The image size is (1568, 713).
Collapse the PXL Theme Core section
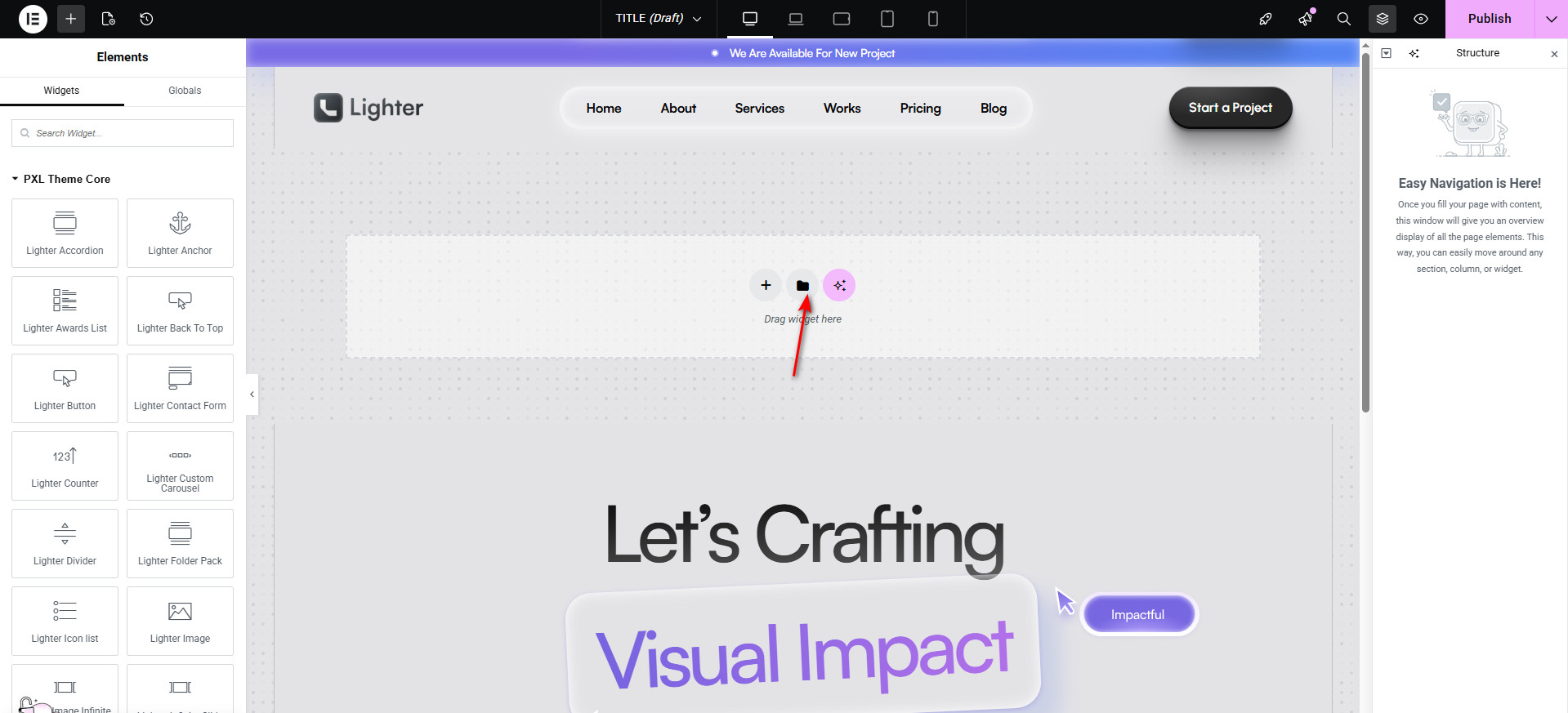coord(15,179)
